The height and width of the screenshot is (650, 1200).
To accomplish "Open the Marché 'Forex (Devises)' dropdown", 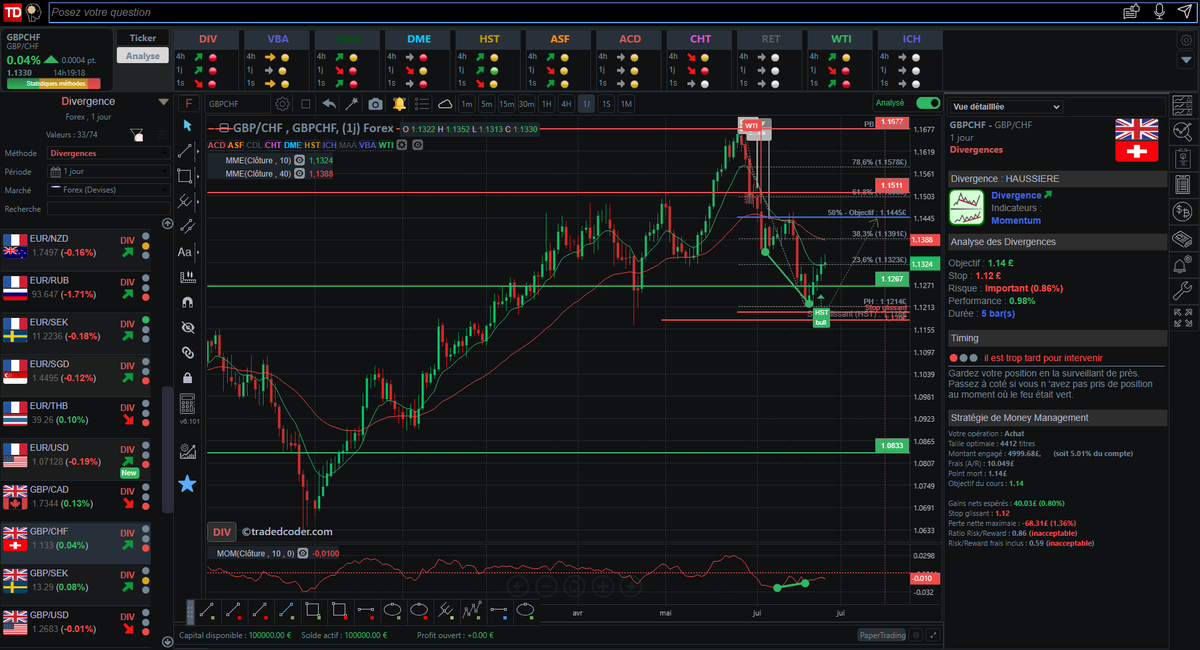I will 109,190.
